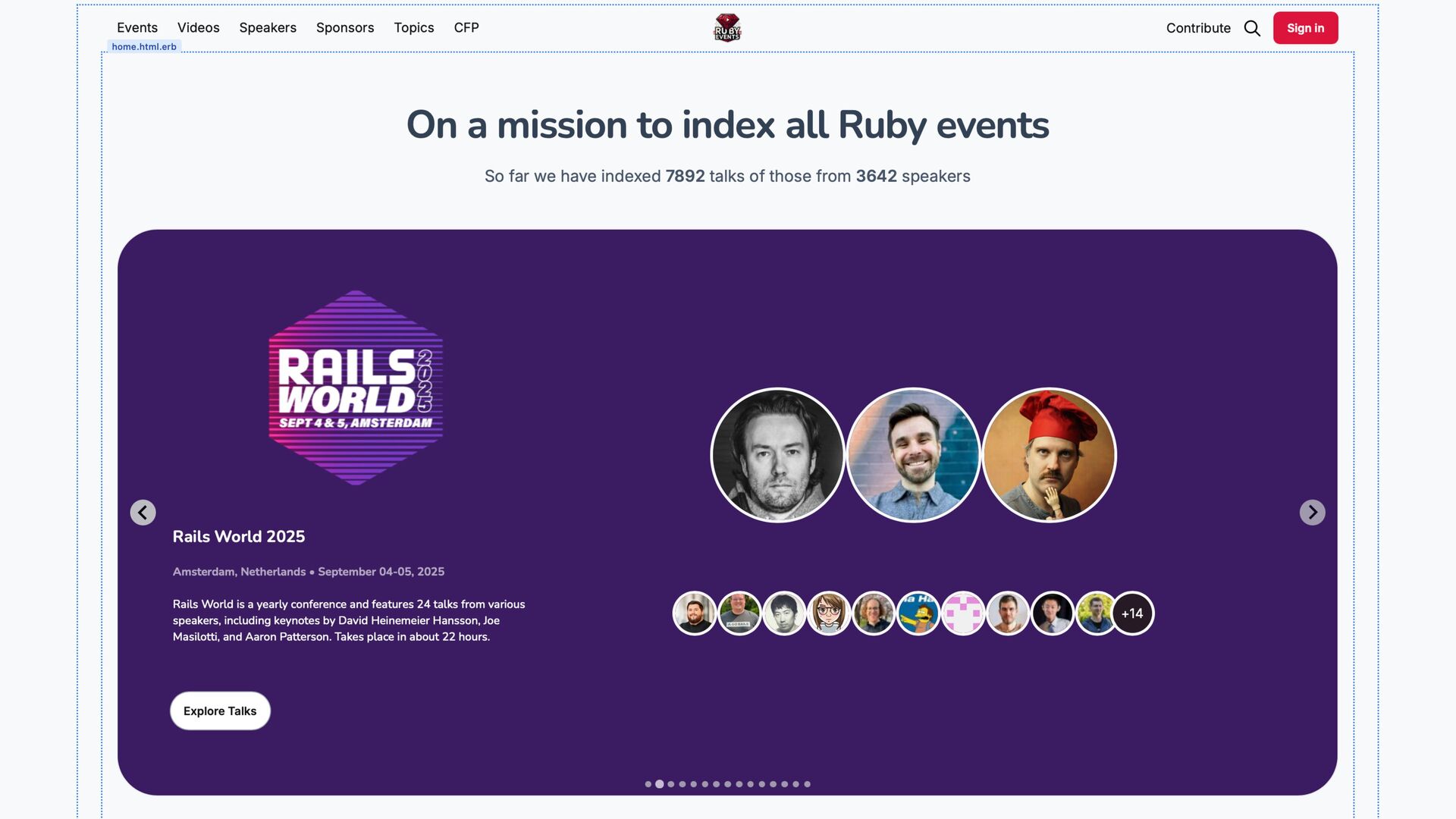Click the '3642' speakers count

tap(877, 176)
